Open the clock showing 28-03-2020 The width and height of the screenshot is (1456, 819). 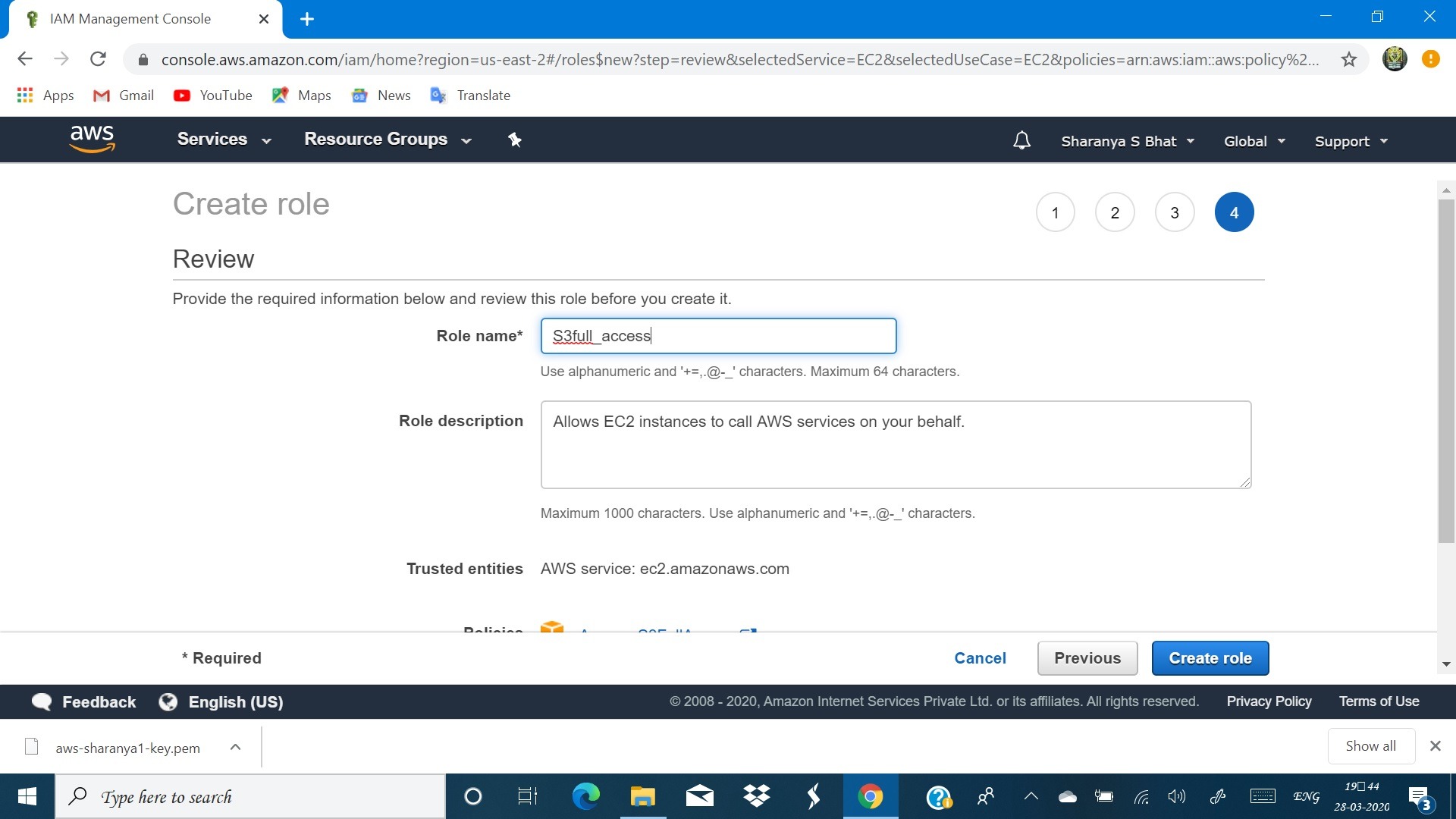point(1362,796)
